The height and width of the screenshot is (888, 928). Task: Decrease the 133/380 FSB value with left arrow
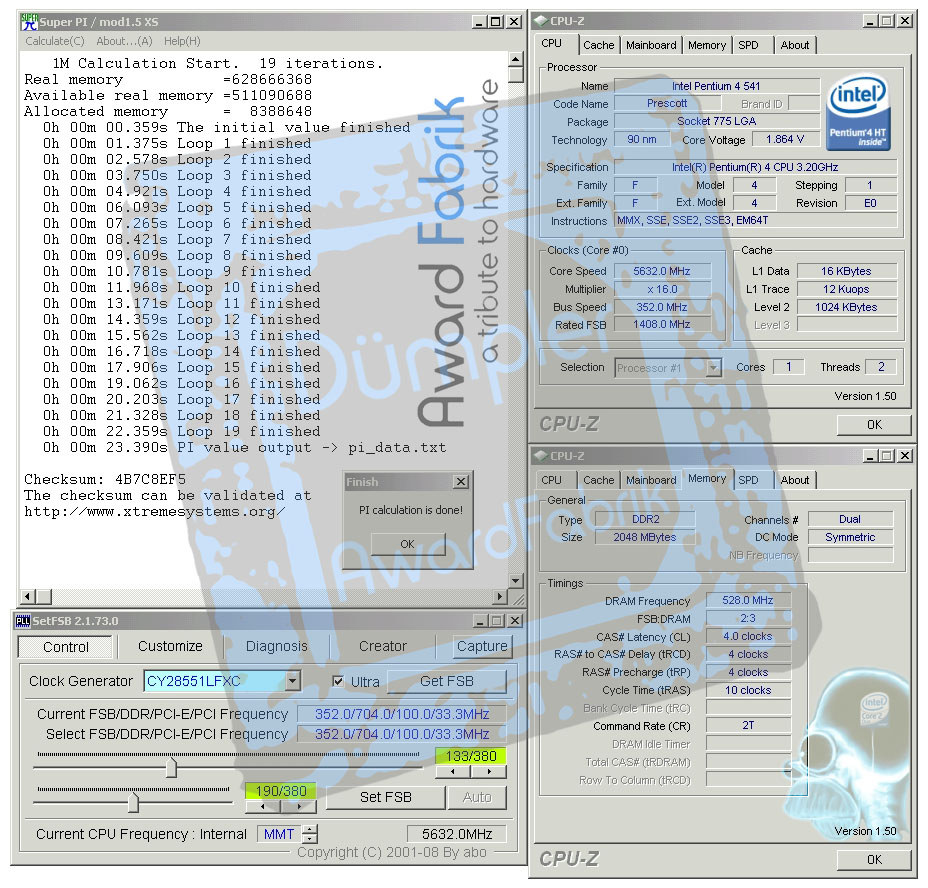(x=453, y=772)
